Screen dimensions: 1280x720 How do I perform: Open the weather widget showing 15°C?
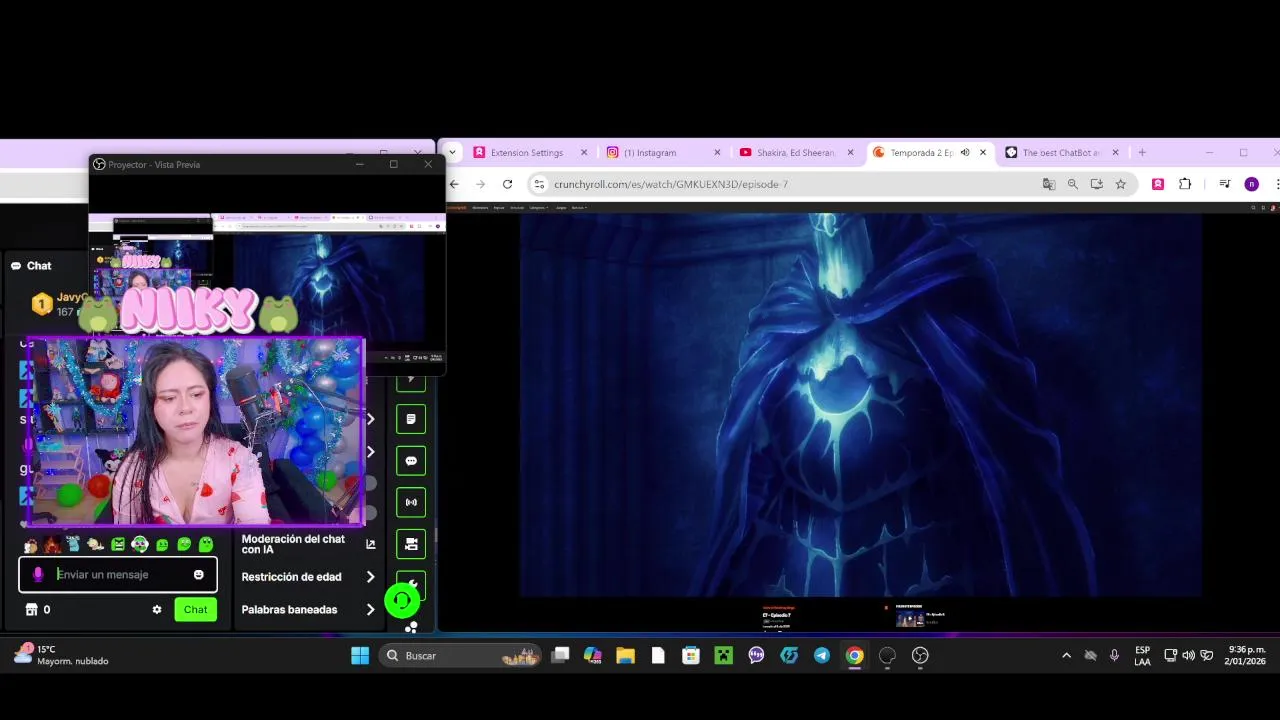[62, 656]
